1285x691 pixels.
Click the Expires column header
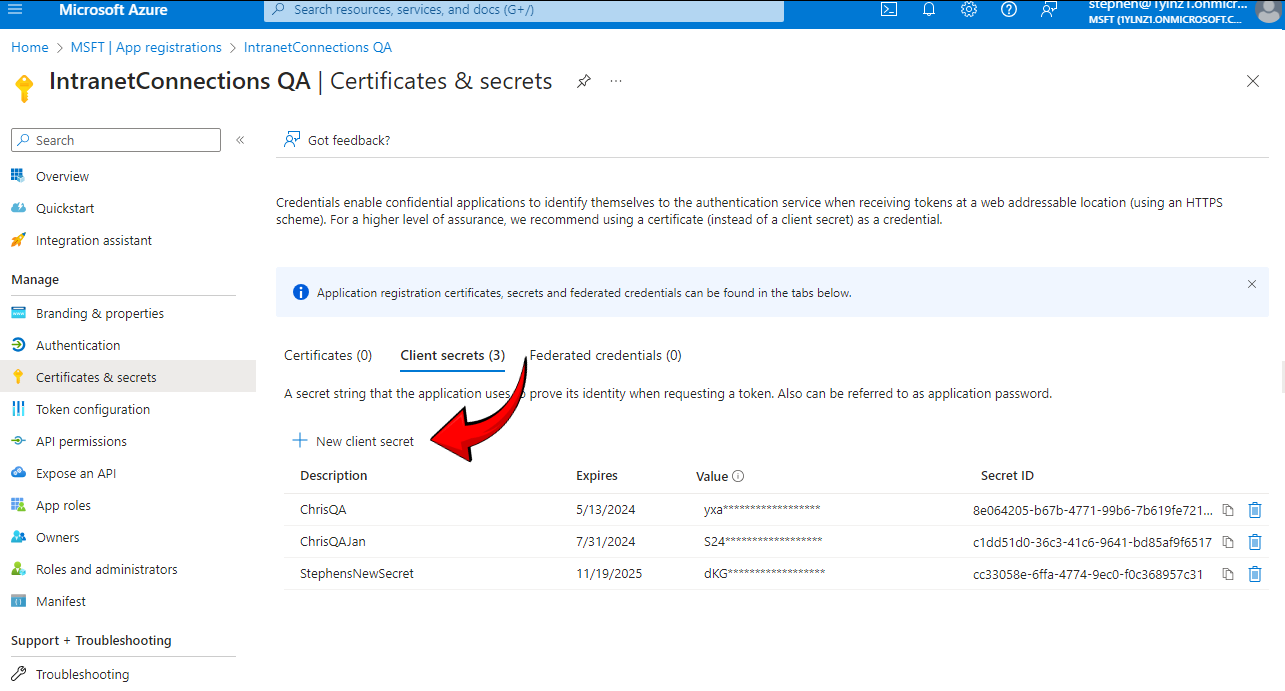tap(597, 476)
